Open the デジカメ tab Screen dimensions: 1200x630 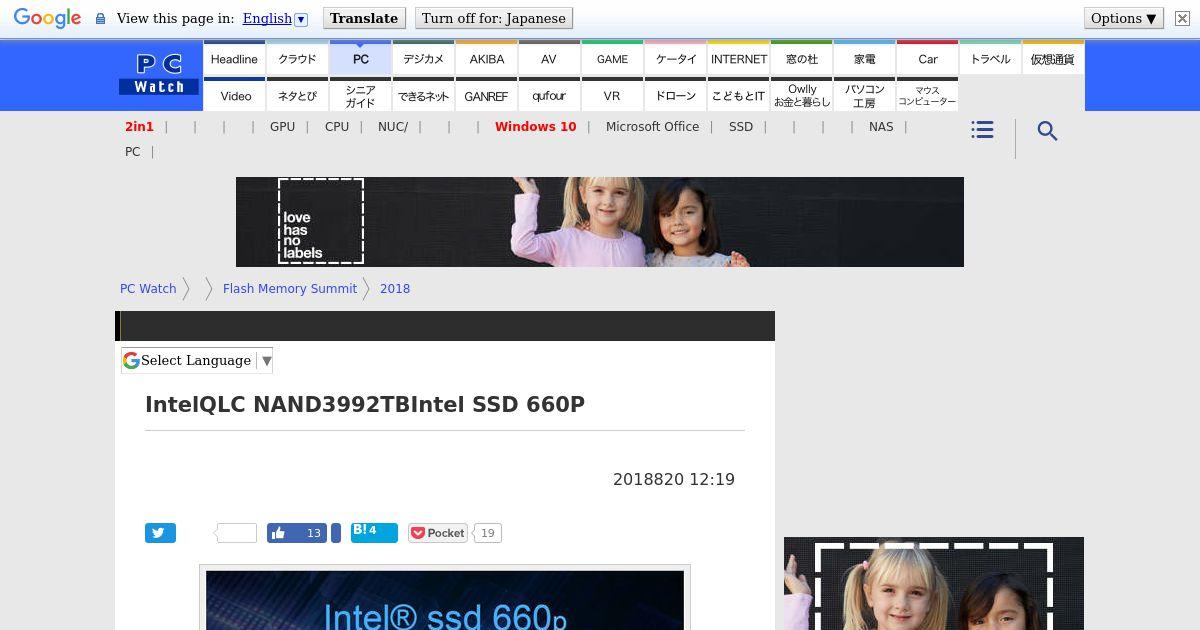[424, 59]
